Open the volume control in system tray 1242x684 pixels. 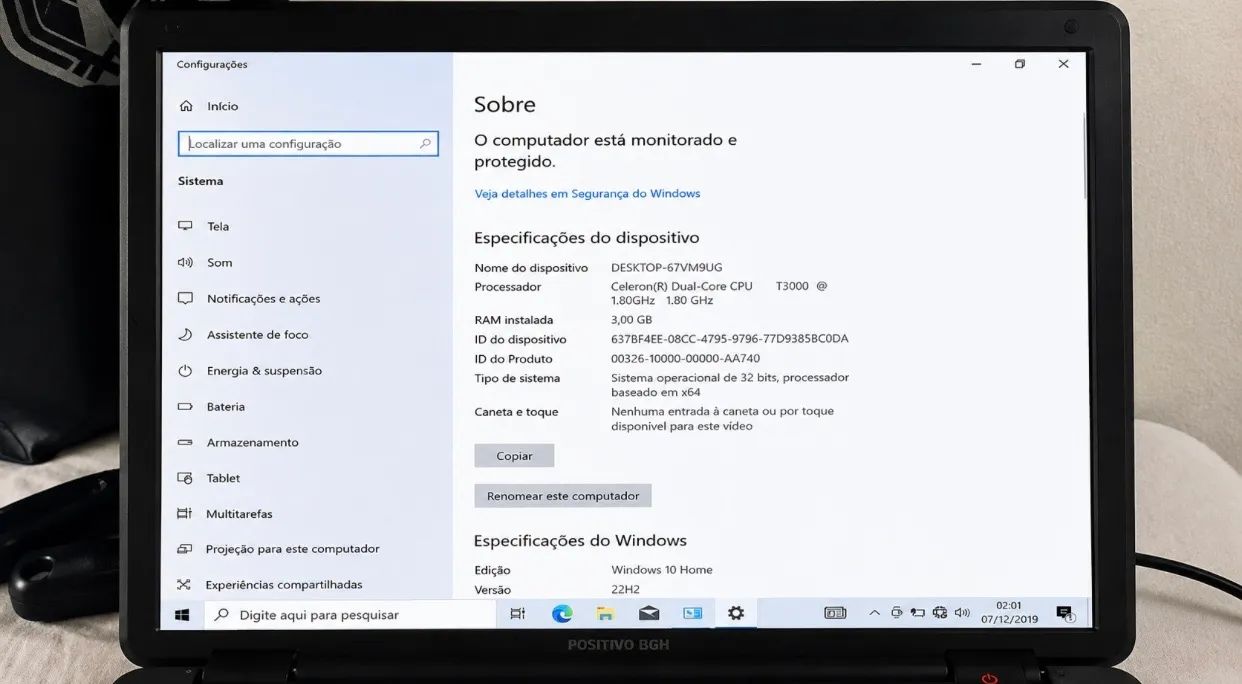[x=962, y=612]
